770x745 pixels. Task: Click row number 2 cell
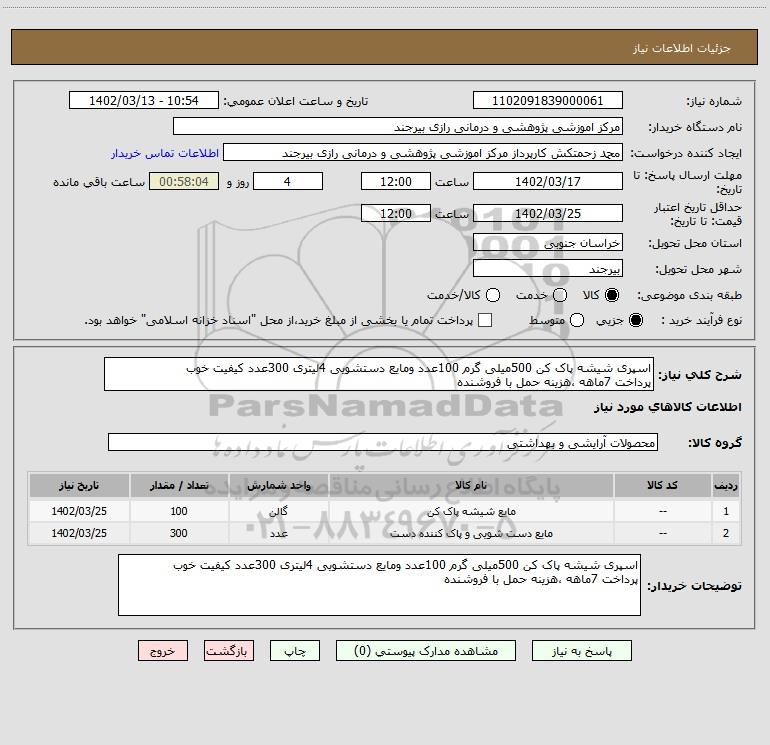click(x=726, y=533)
